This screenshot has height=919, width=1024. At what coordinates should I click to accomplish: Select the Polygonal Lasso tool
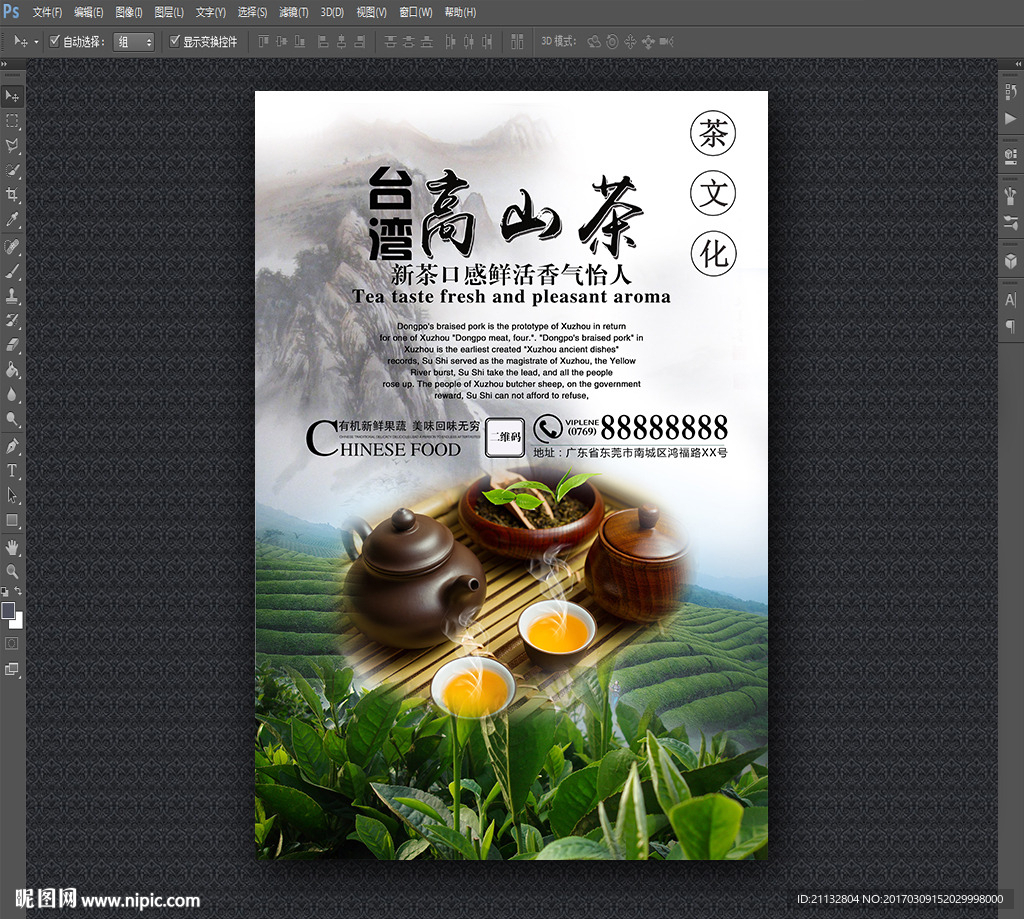[x=12, y=145]
